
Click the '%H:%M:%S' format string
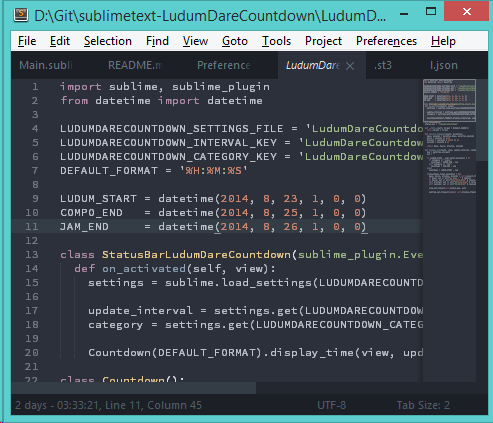[213, 171]
